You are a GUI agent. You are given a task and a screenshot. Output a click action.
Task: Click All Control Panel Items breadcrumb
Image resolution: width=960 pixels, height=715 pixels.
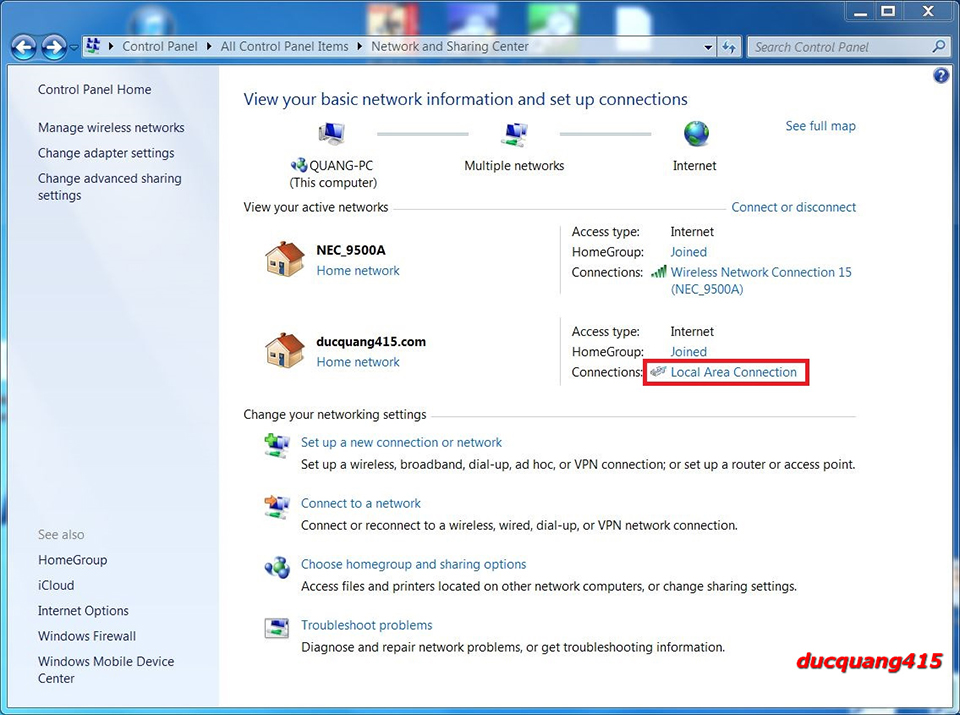tap(284, 47)
